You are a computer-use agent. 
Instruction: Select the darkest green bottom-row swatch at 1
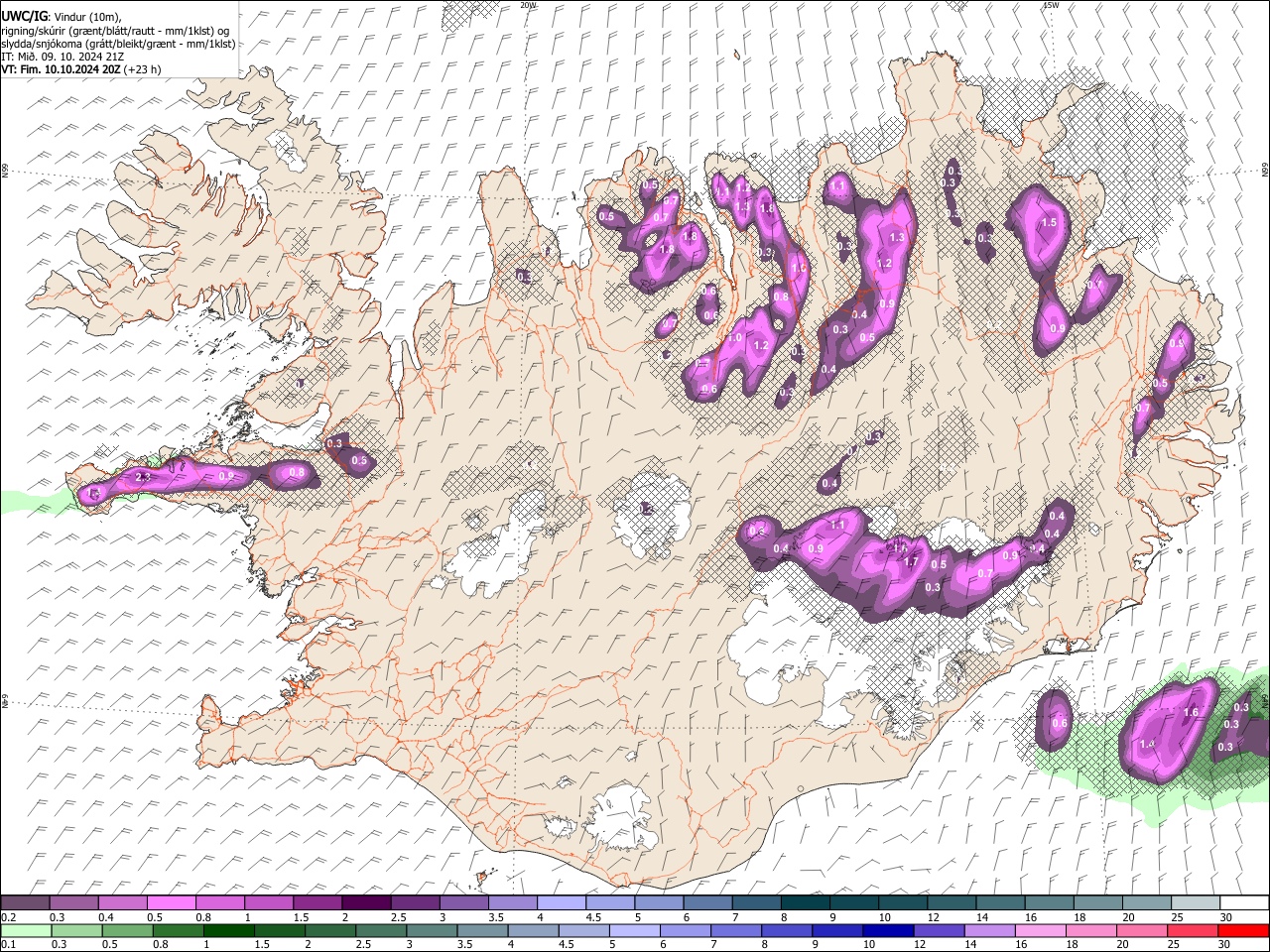[228, 931]
